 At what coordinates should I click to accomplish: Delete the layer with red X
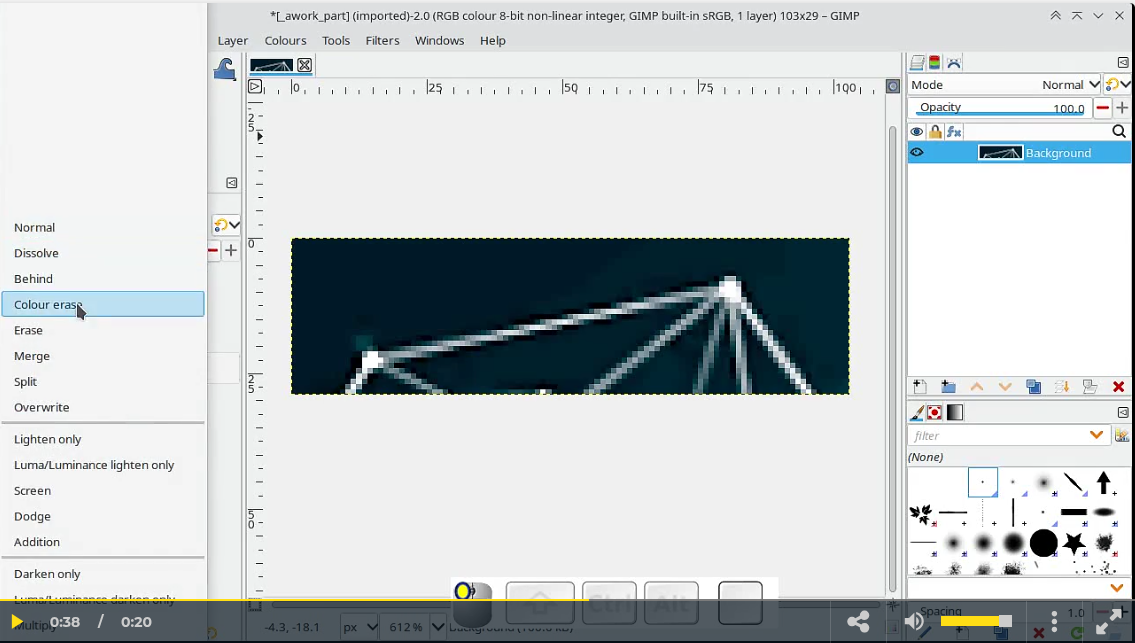[x=1118, y=387]
